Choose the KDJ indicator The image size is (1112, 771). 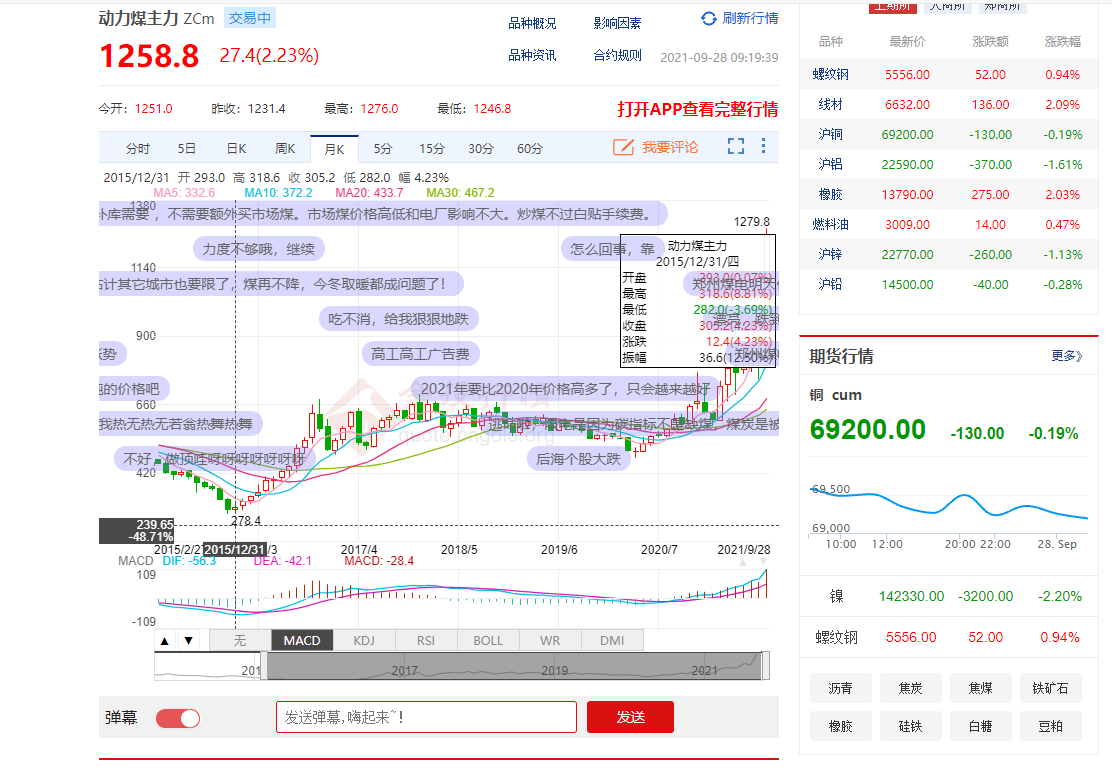[364, 640]
